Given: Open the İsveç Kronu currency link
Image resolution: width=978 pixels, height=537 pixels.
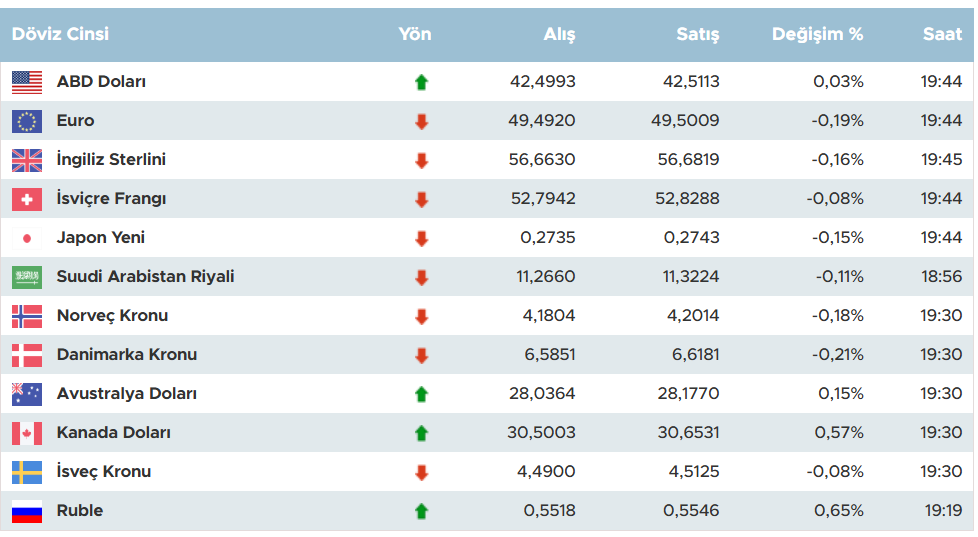Looking at the screenshot, I should (104, 472).
